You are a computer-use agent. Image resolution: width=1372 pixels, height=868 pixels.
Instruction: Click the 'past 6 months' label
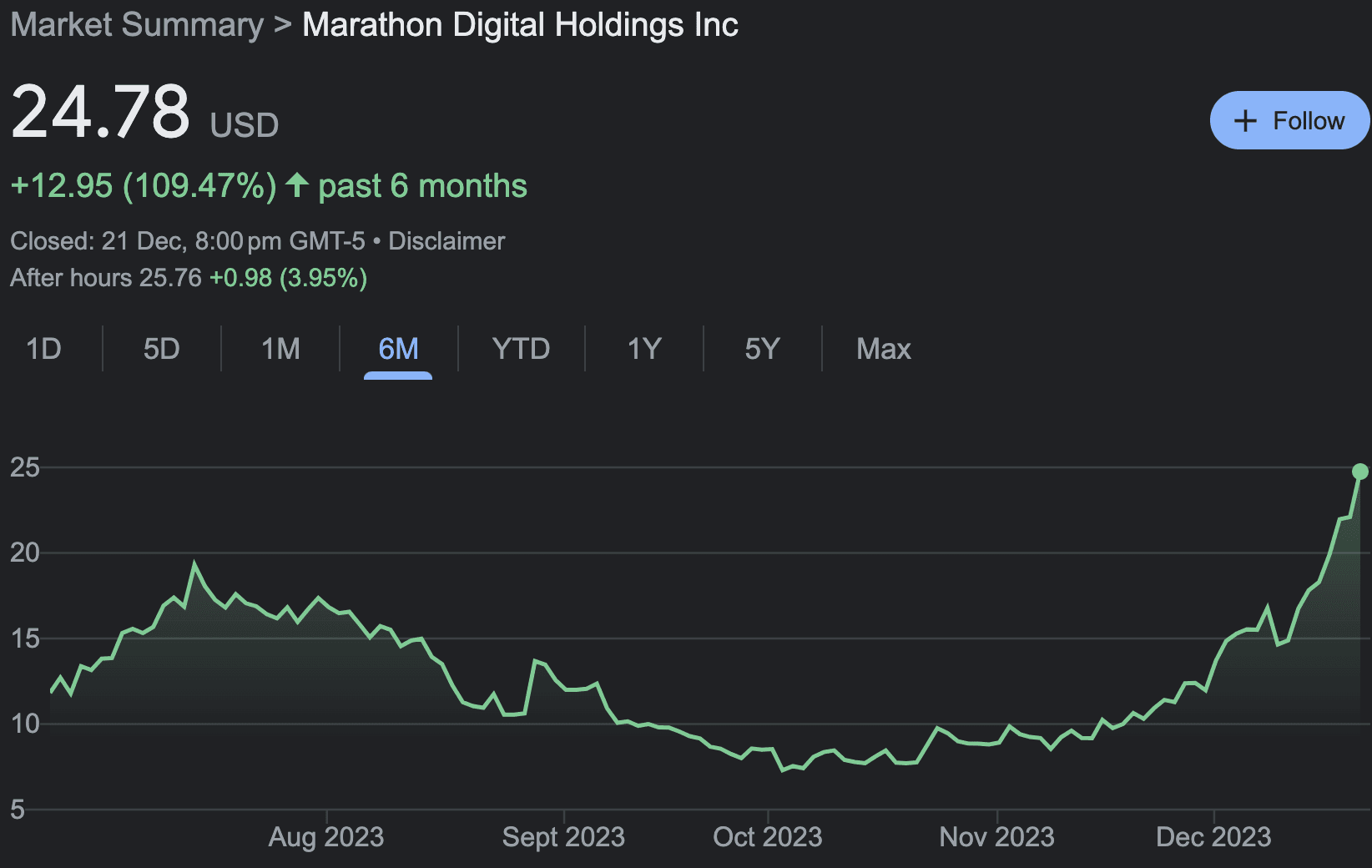[423, 186]
